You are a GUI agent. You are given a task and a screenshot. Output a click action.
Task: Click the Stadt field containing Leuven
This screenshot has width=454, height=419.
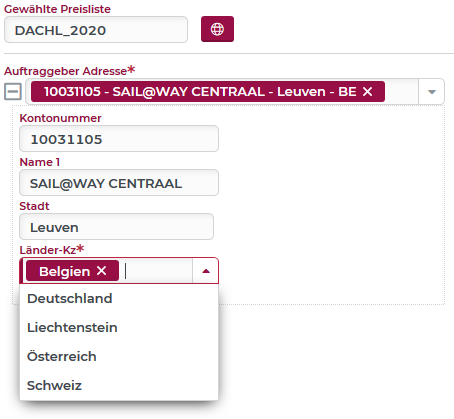pos(116,227)
